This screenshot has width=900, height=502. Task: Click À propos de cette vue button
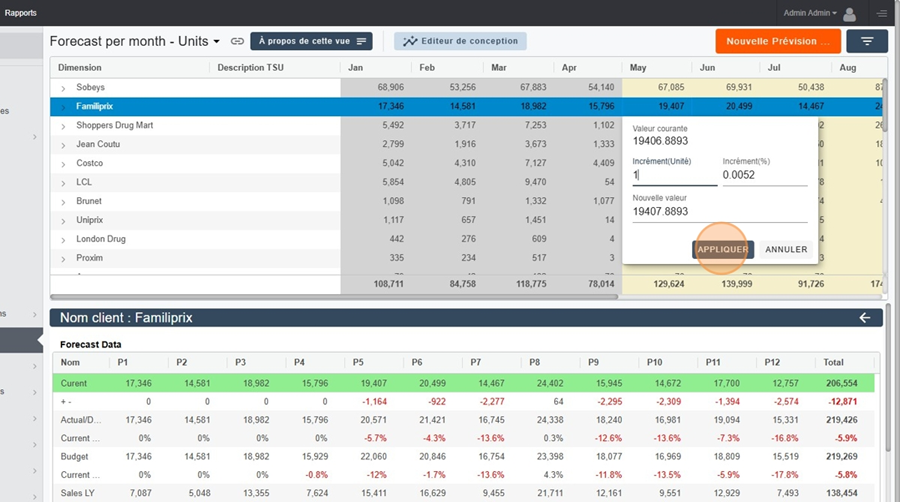click(x=311, y=41)
